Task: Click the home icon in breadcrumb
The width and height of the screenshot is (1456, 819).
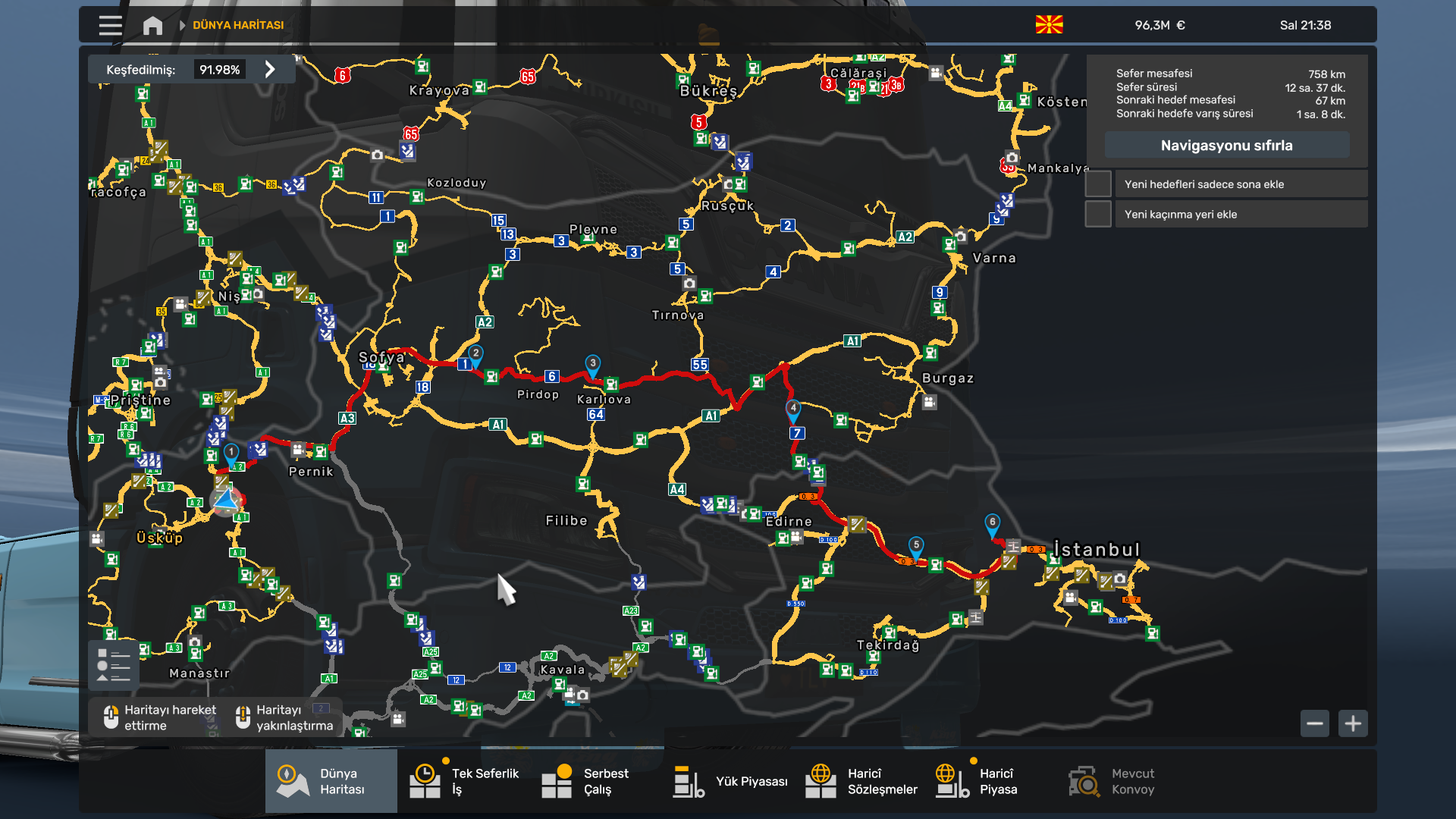Action: click(x=152, y=25)
